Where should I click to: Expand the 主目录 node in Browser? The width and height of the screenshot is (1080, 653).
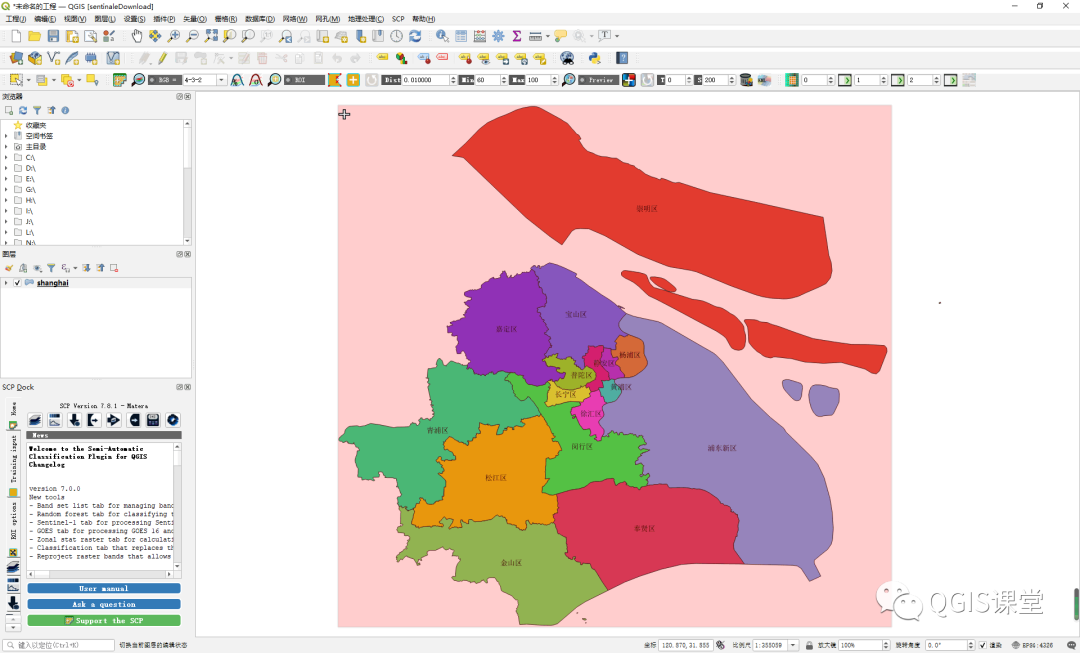(x=6, y=147)
